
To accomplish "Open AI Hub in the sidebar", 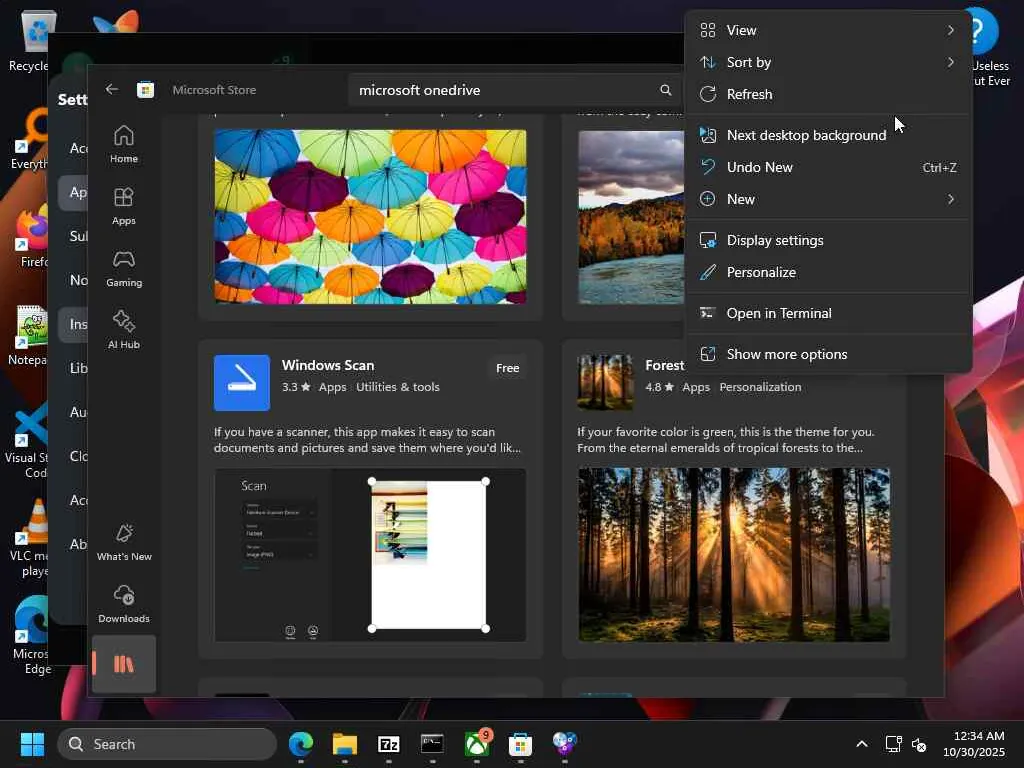I will 124,330.
